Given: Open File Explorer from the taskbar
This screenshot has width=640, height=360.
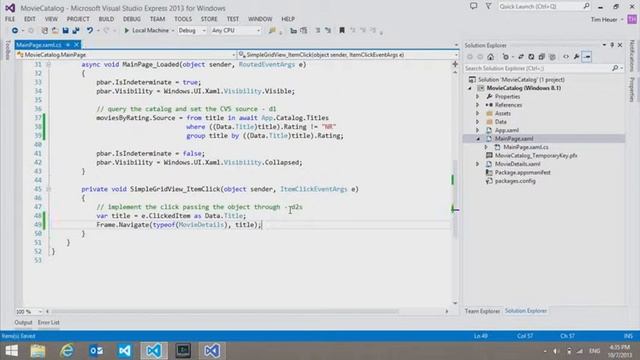Looking at the screenshot, I should [38, 351].
